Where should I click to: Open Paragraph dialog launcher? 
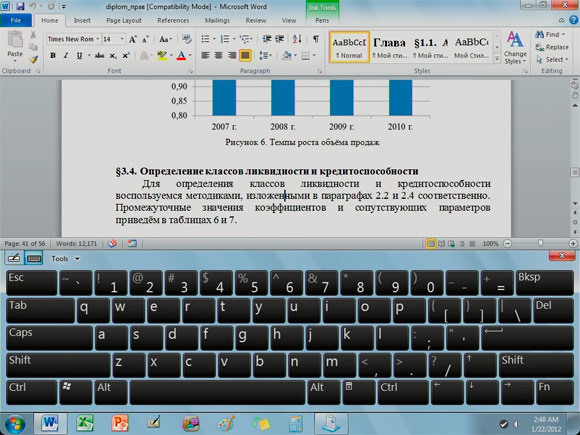point(320,71)
